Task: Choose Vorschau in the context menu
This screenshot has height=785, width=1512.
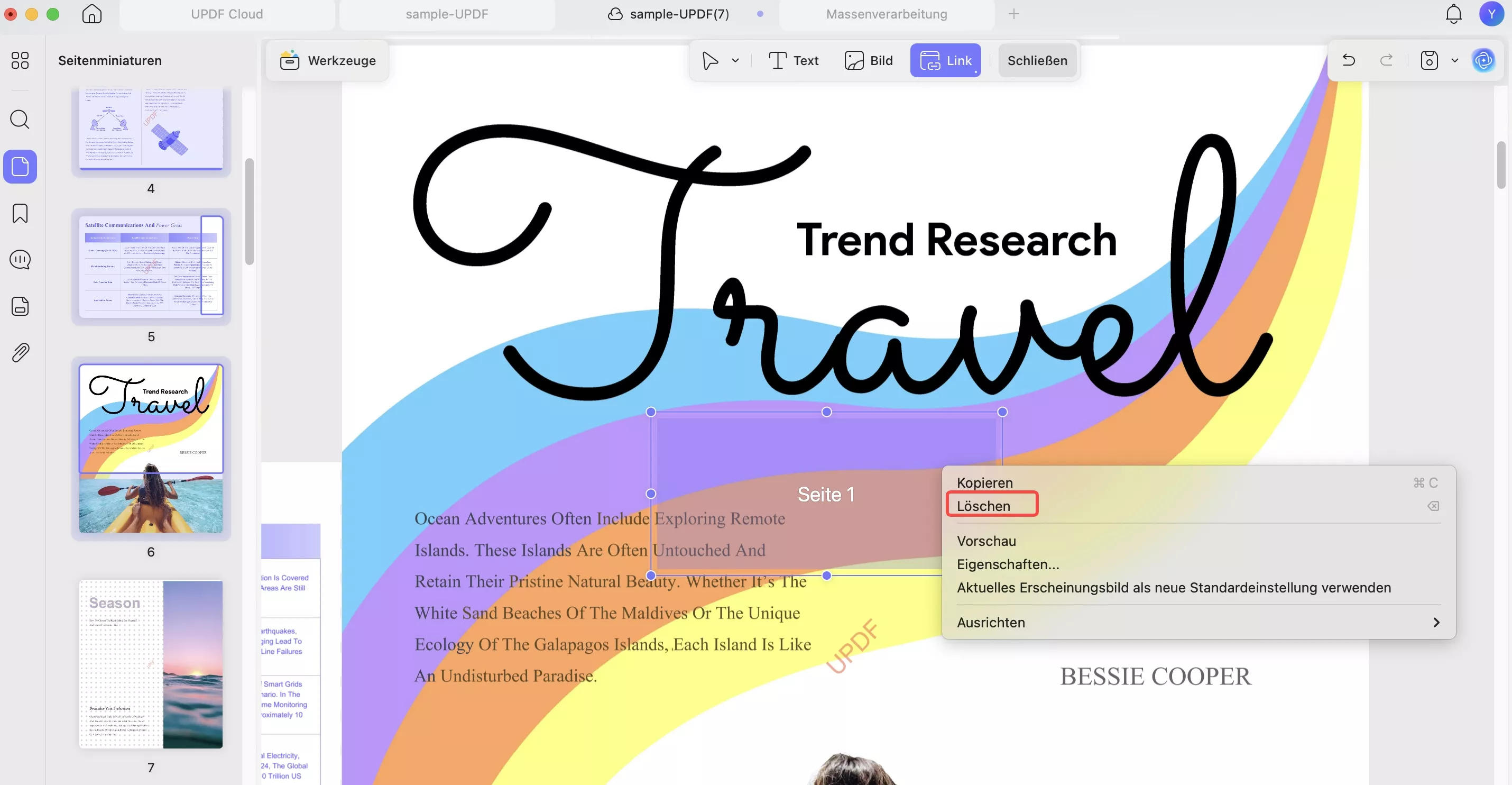Action: [x=1198, y=541]
